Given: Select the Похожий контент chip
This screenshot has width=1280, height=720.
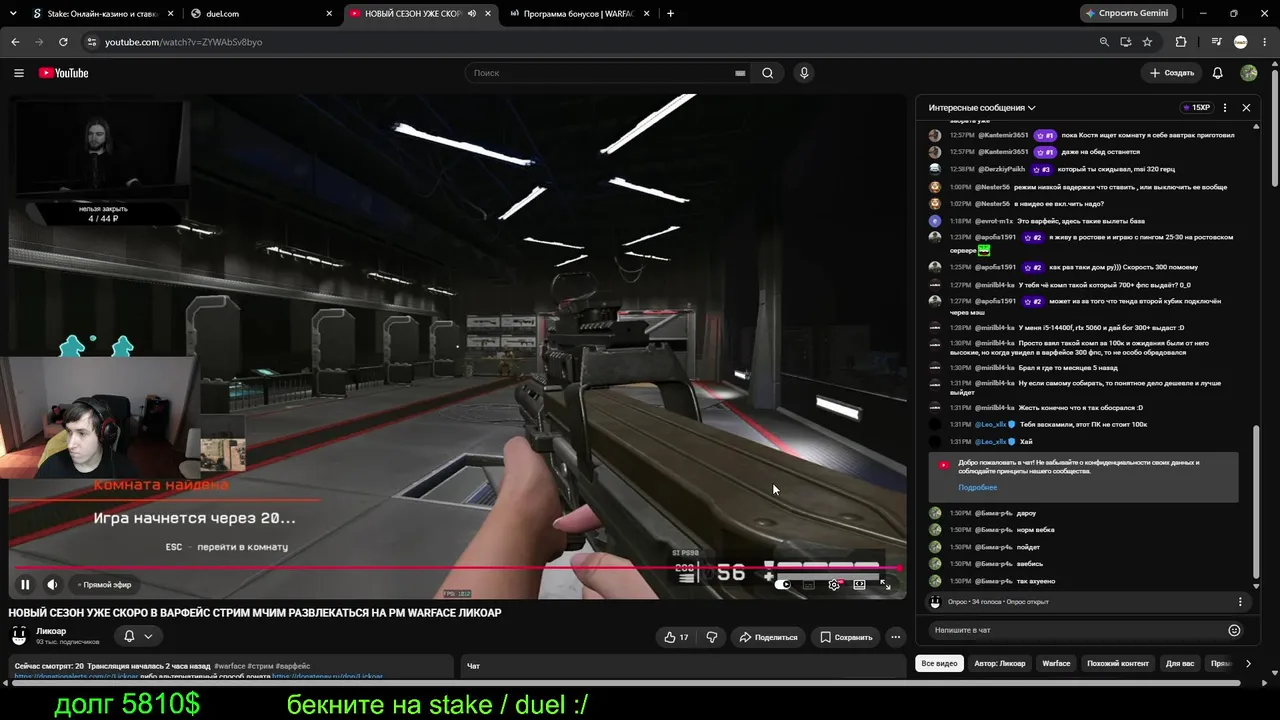Looking at the screenshot, I should pos(1118,663).
